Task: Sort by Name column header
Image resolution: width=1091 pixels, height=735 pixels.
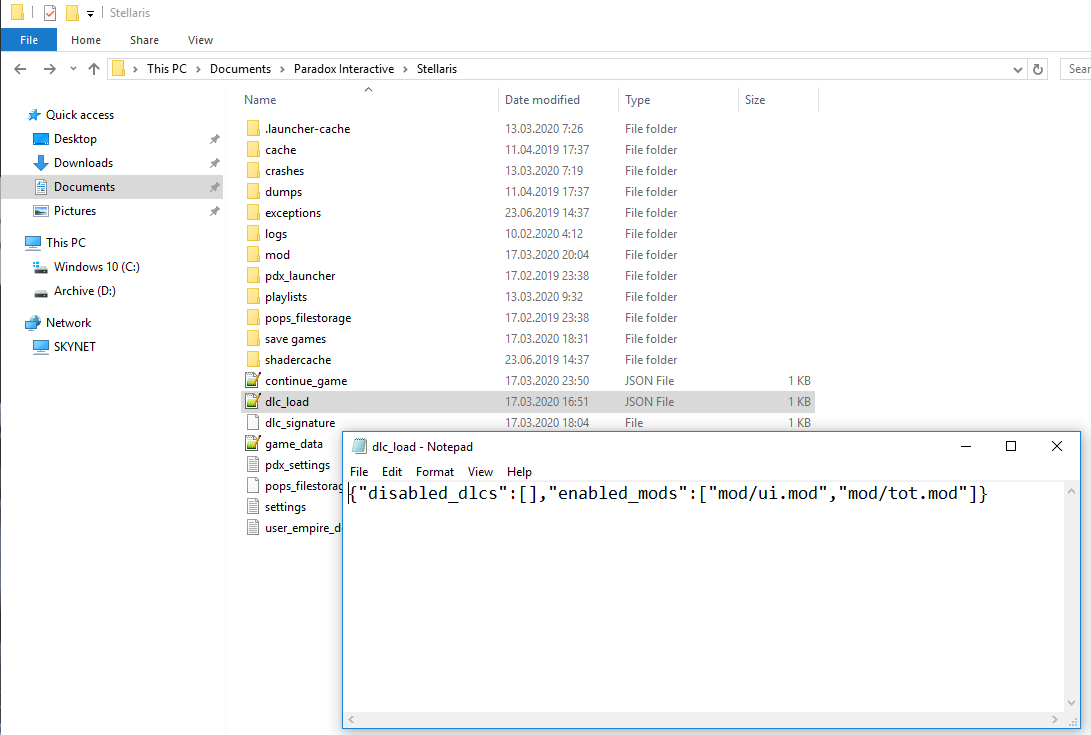Action: pyautogui.click(x=260, y=100)
